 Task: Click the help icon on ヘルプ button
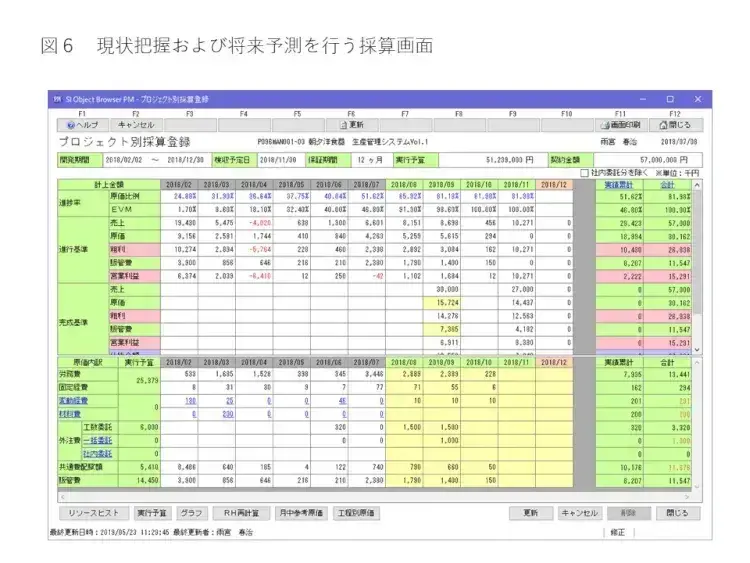click(x=71, y=125)
